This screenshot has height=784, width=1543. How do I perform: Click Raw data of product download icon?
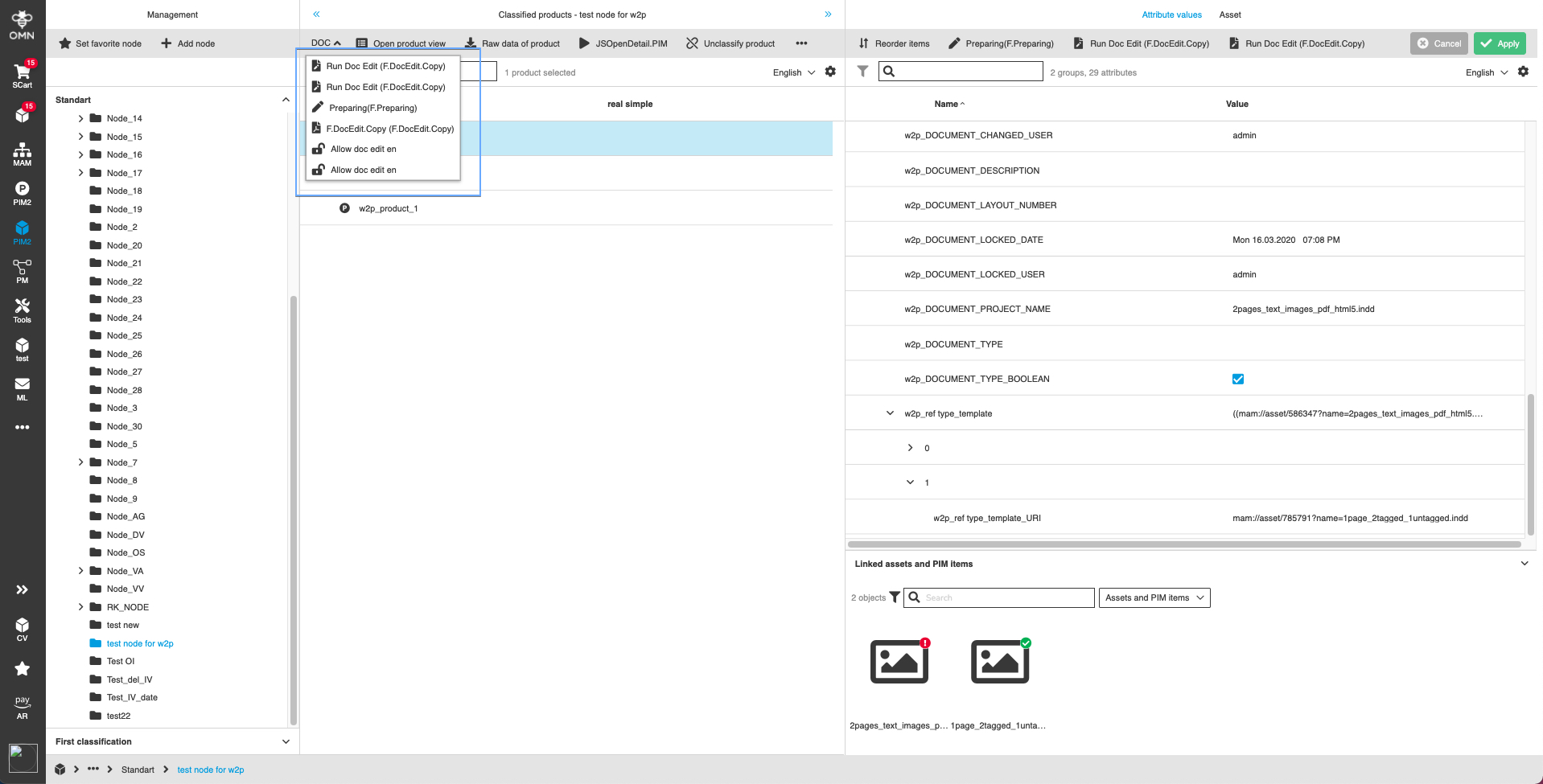[x=470, y=43]
